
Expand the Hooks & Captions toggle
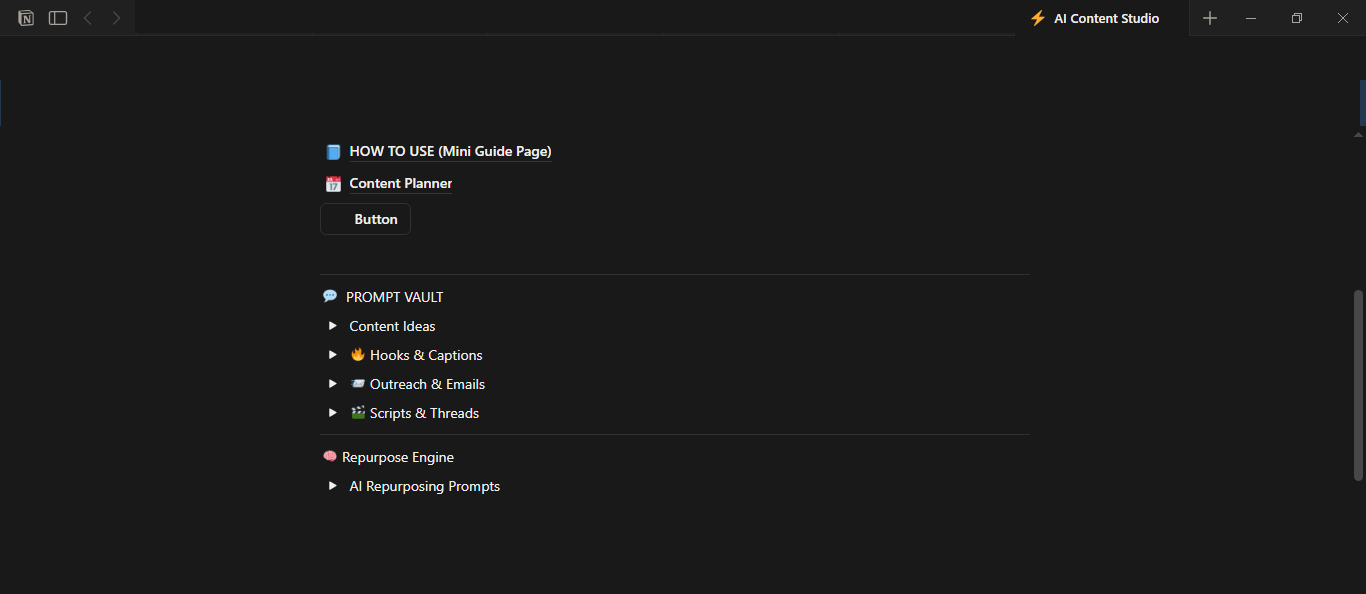tap(332, 354)
